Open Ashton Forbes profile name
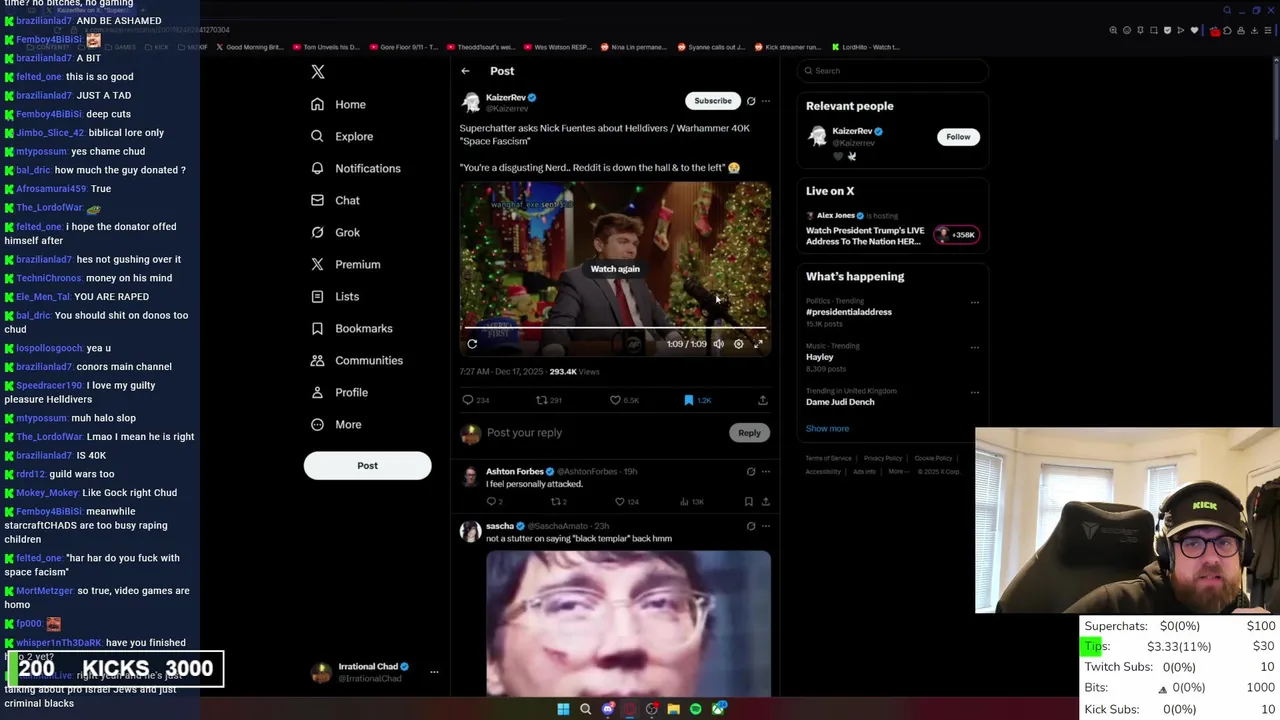 514,471
